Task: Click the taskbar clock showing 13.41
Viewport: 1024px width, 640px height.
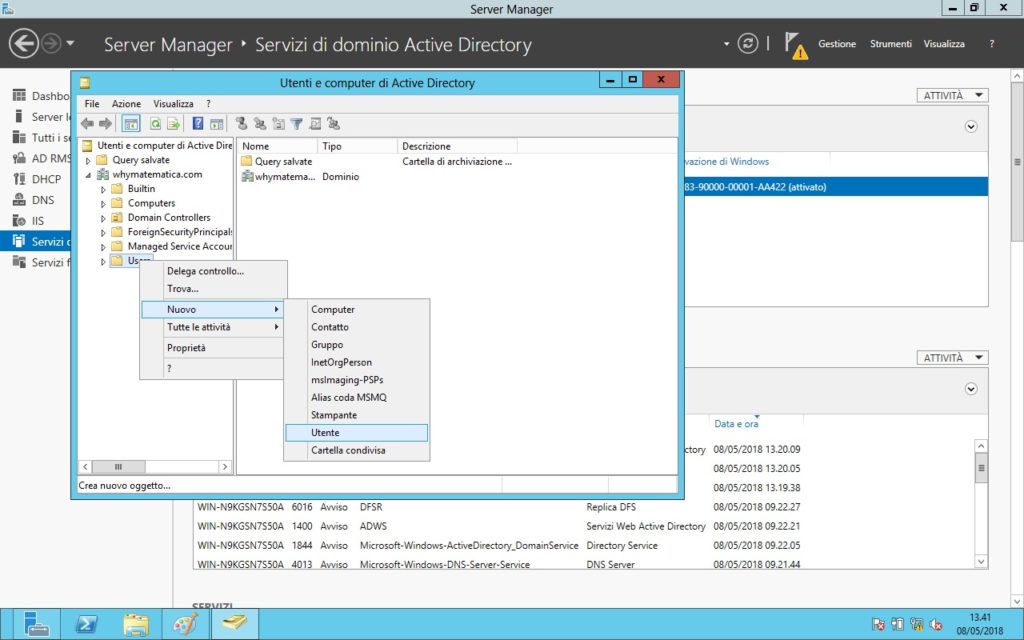Action: point(980,624)
